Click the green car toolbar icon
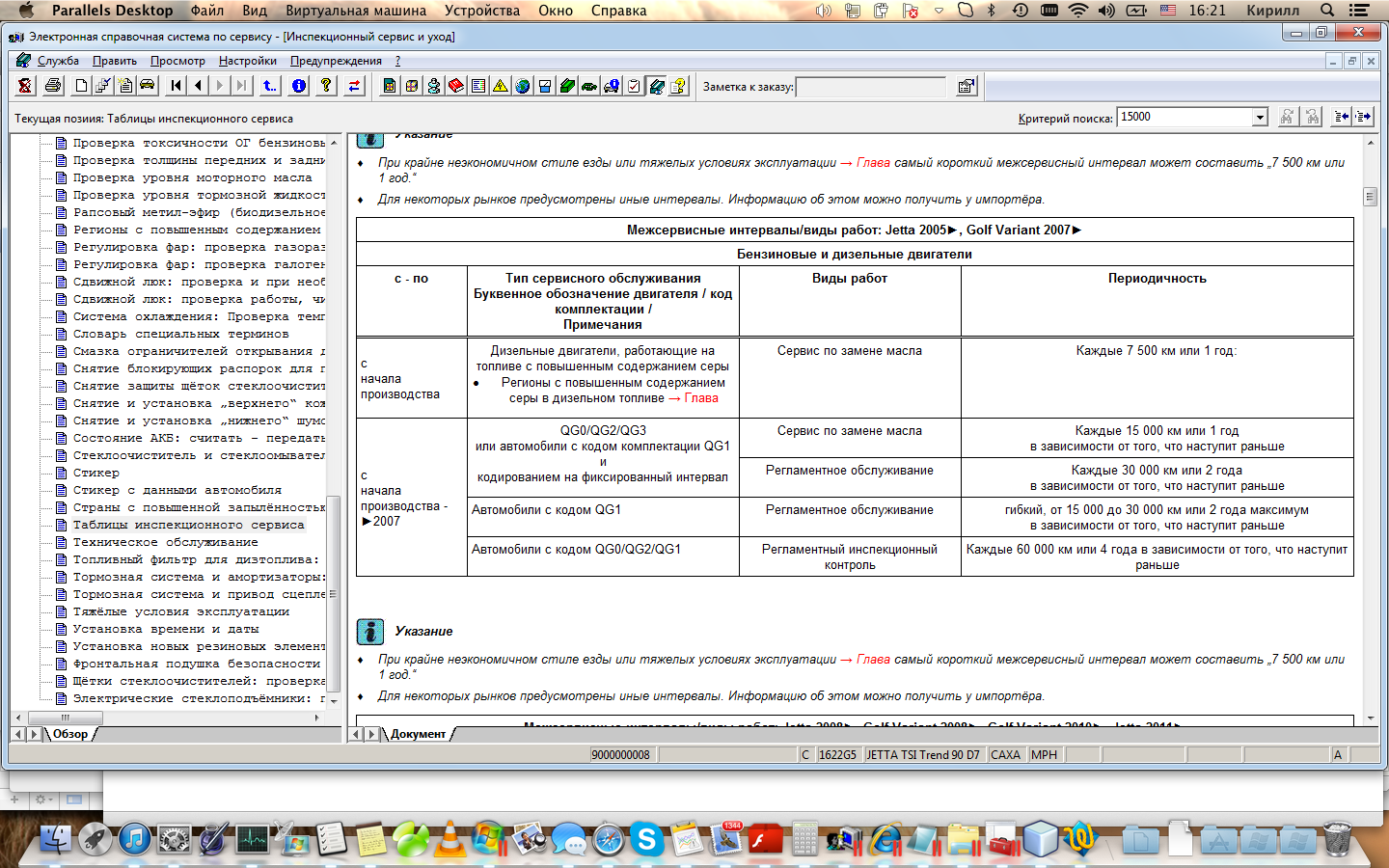Screen dimensions: 1389x868 [588, 86]
